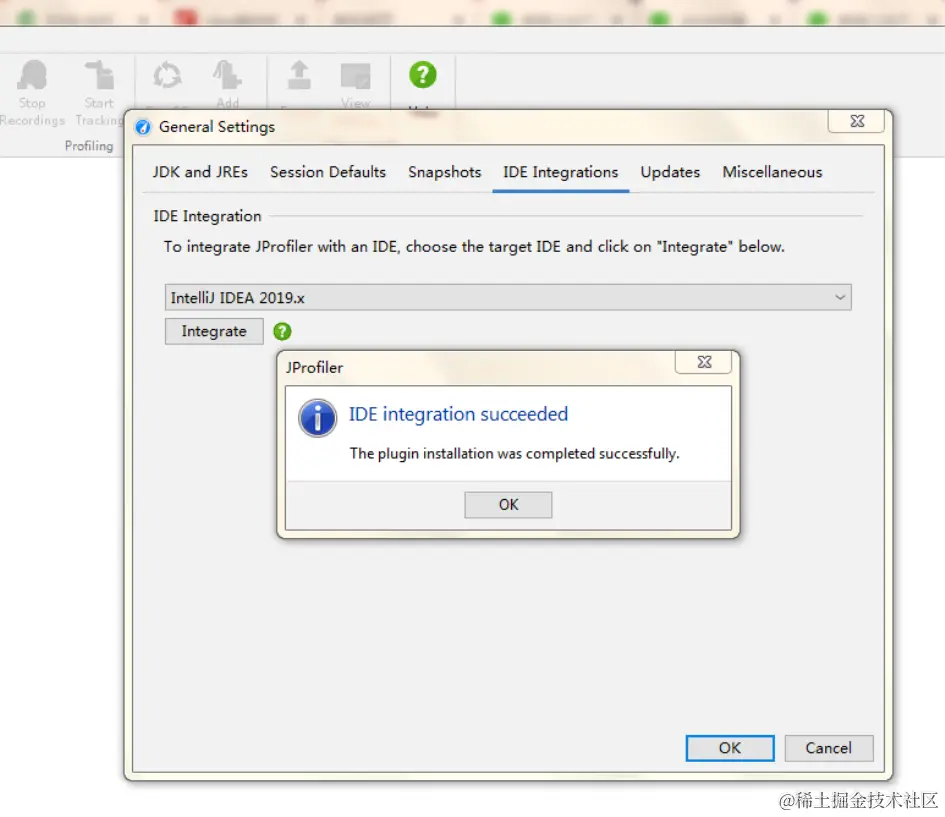Click the Integrate button

pos(214,331)
